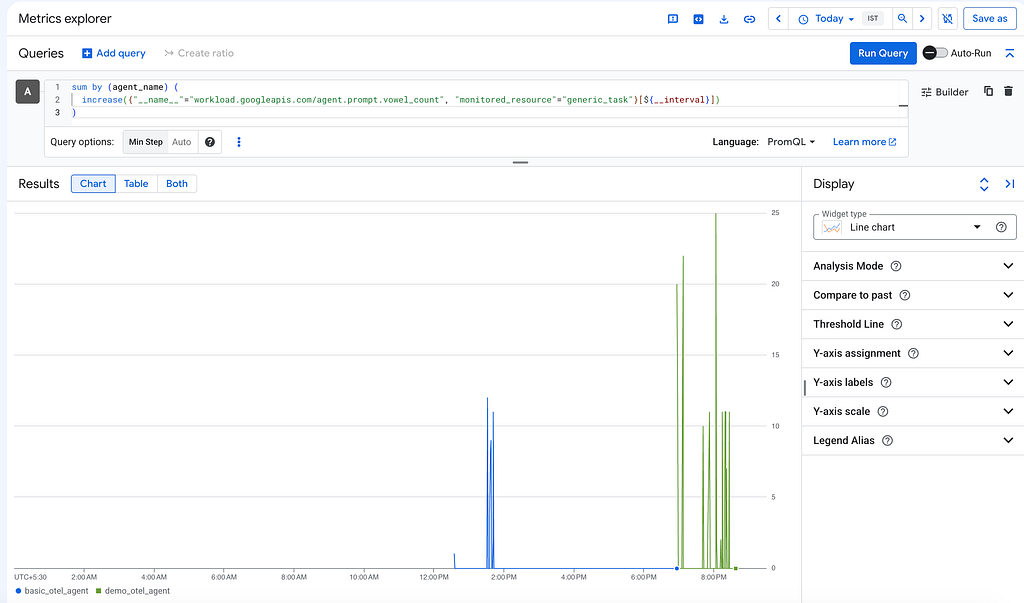Switch results to Both tab
The height and width of the screenshot is (603, 1024).
(x=176, y=184)
